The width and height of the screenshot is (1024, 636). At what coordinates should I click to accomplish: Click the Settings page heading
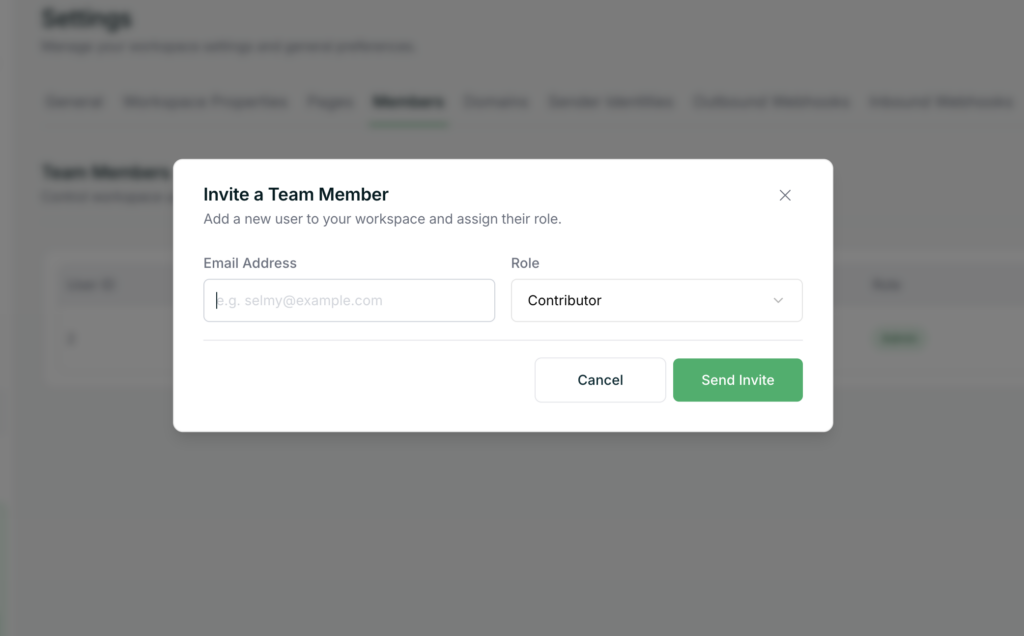coord(87,18)
